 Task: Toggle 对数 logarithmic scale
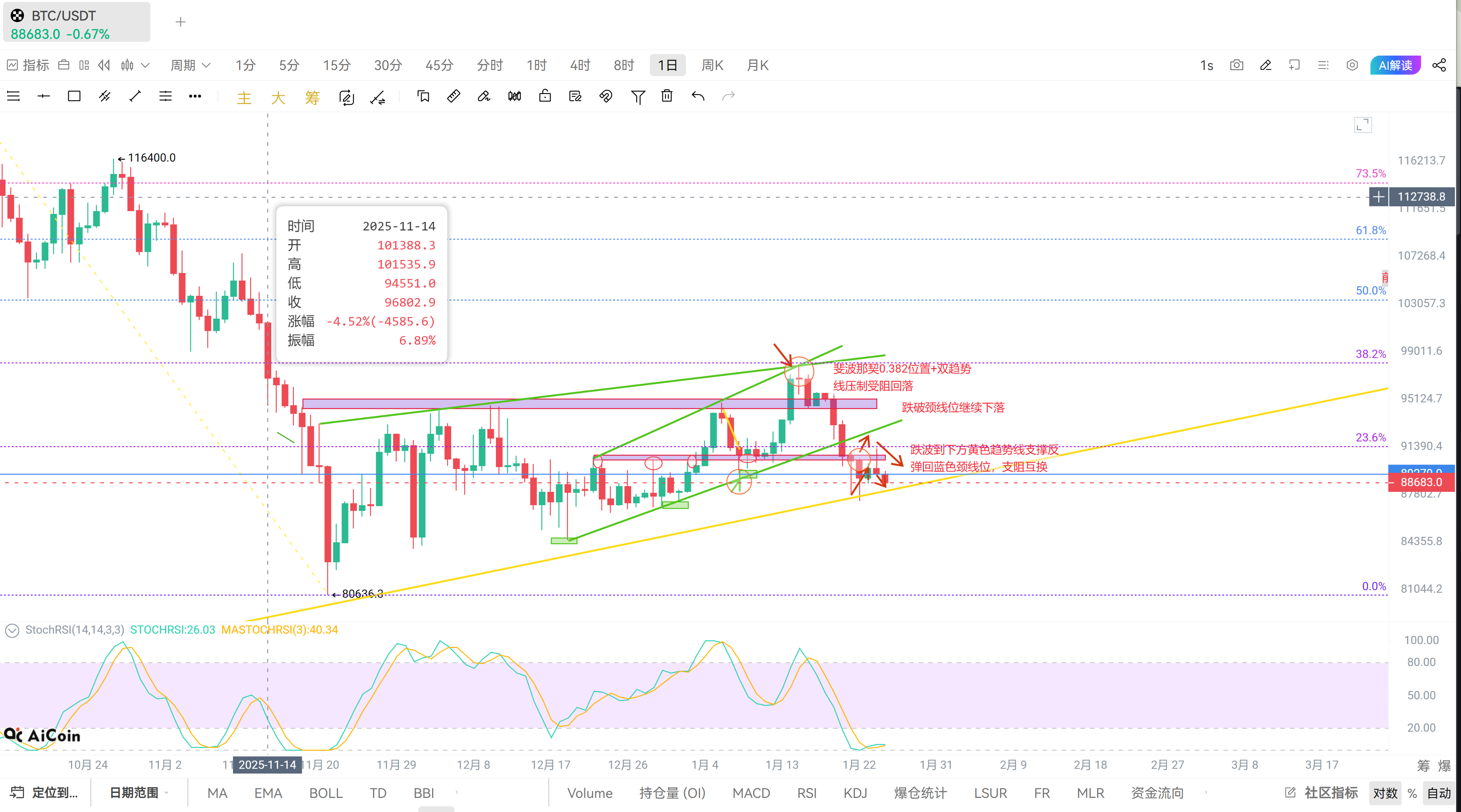tap(1384, 793)
